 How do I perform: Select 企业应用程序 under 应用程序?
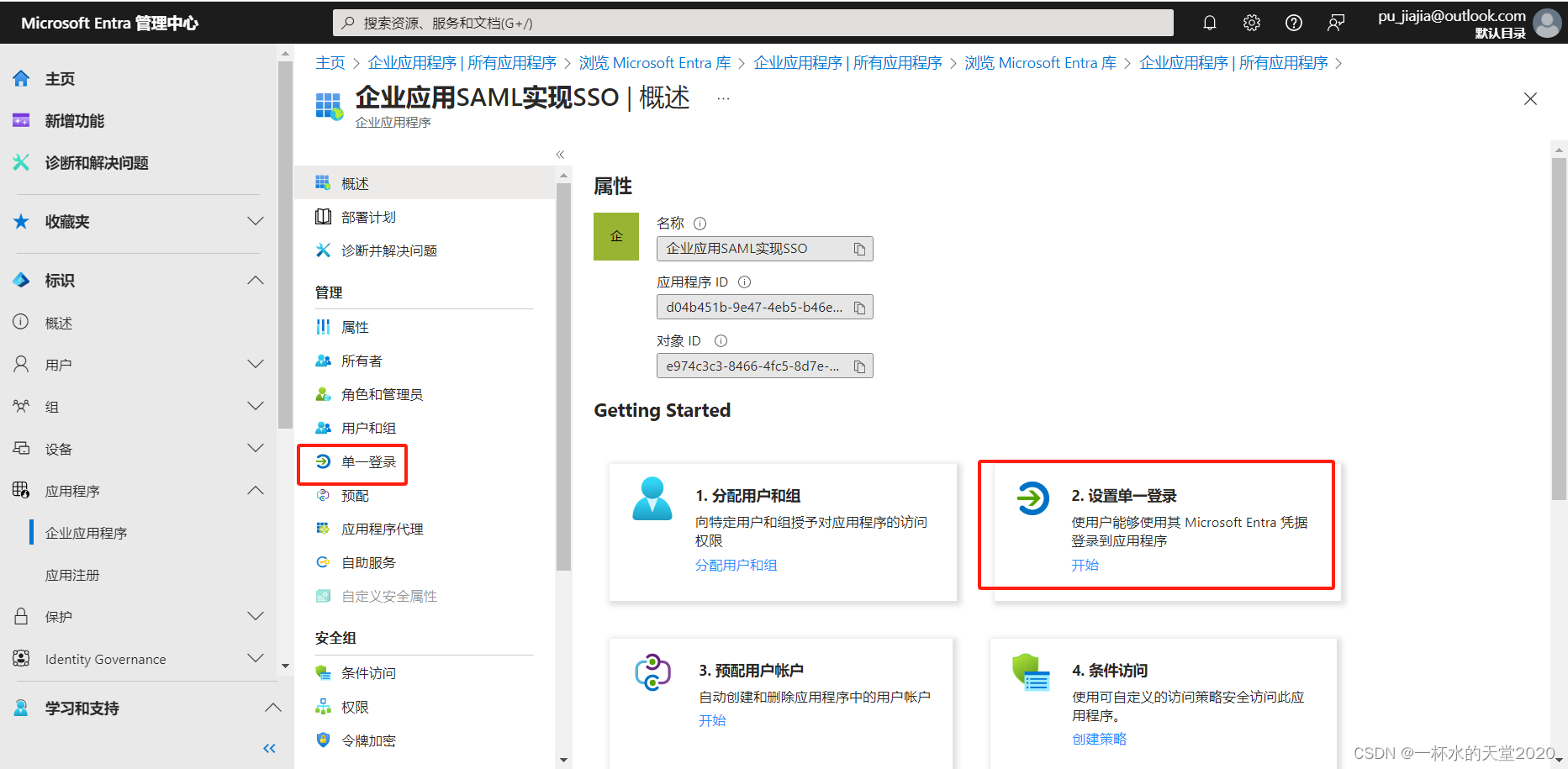85,532
